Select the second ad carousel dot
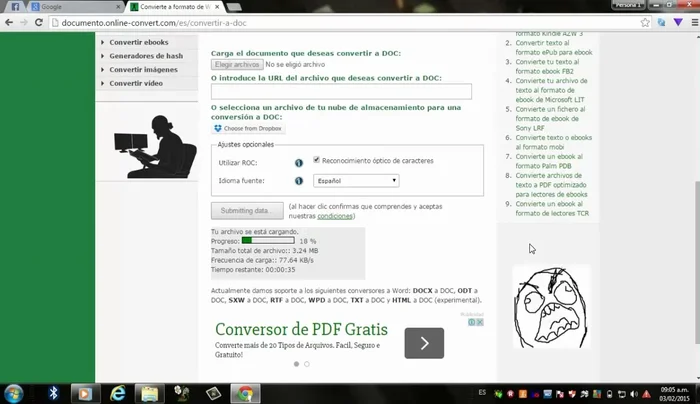The image size is (700, 404). [x=307, y=364]
